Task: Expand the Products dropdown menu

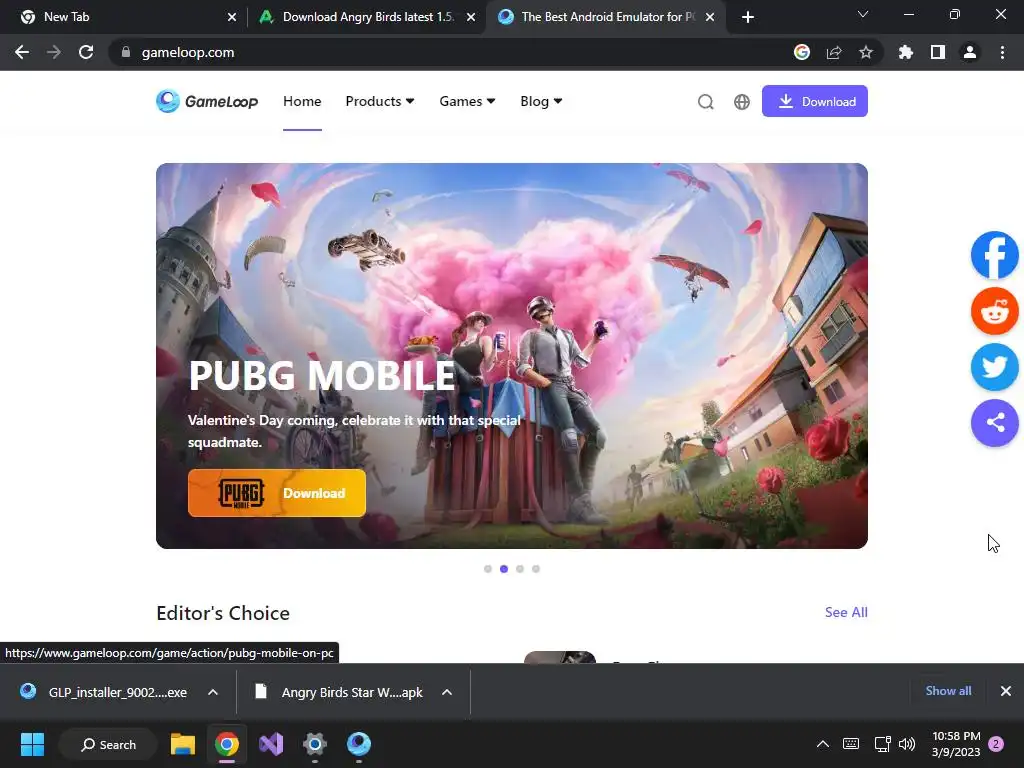Action: tap(379, 101)
